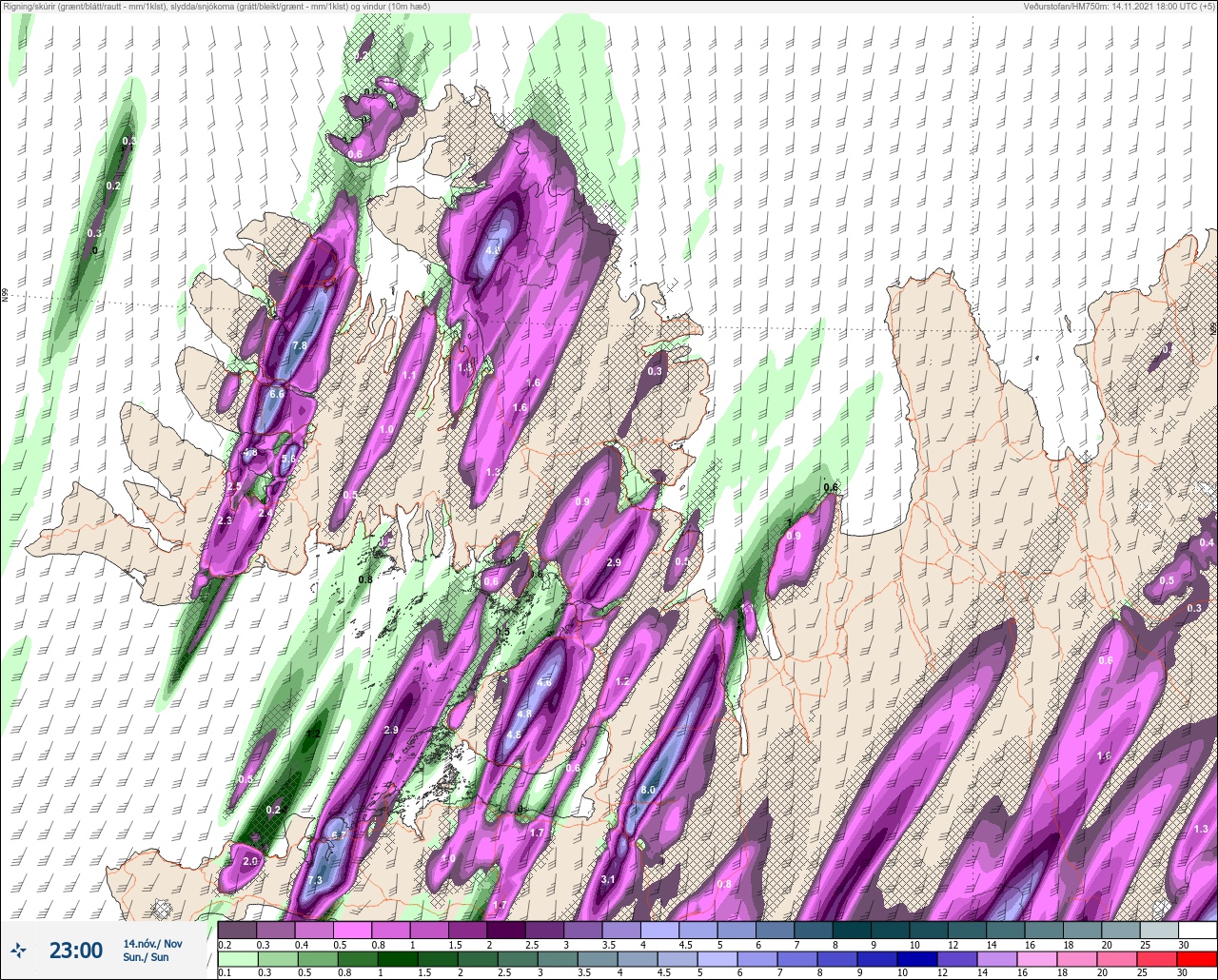Screen dimensions: 1218x980
Task: Select the light purple 14 swatch in the lower rain legend
Action: [x=997, y=959]
